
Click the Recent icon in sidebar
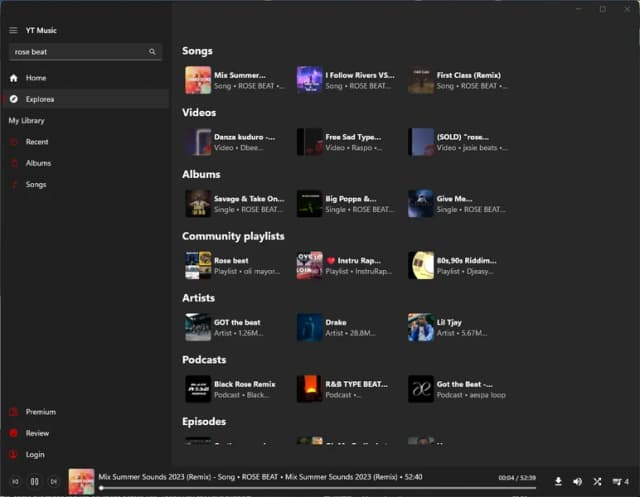coord(13,142)
